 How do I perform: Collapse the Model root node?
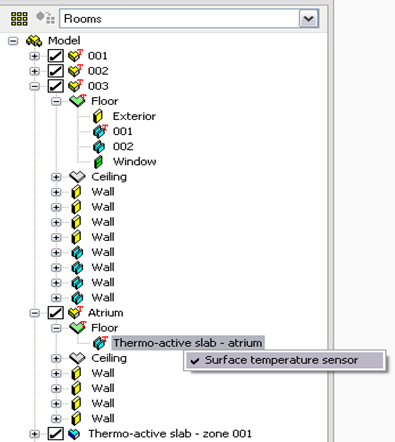click(x=13, y=41)
